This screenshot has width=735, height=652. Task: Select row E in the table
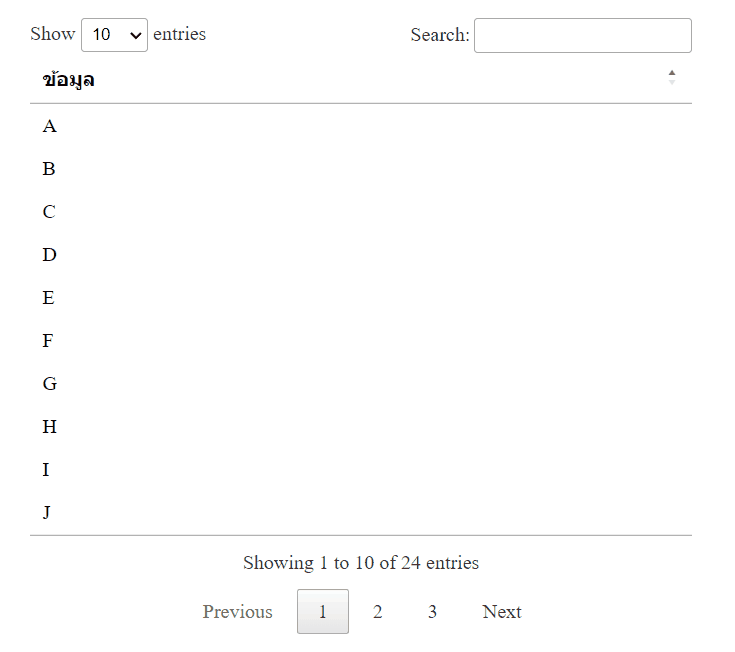point(49,298)
